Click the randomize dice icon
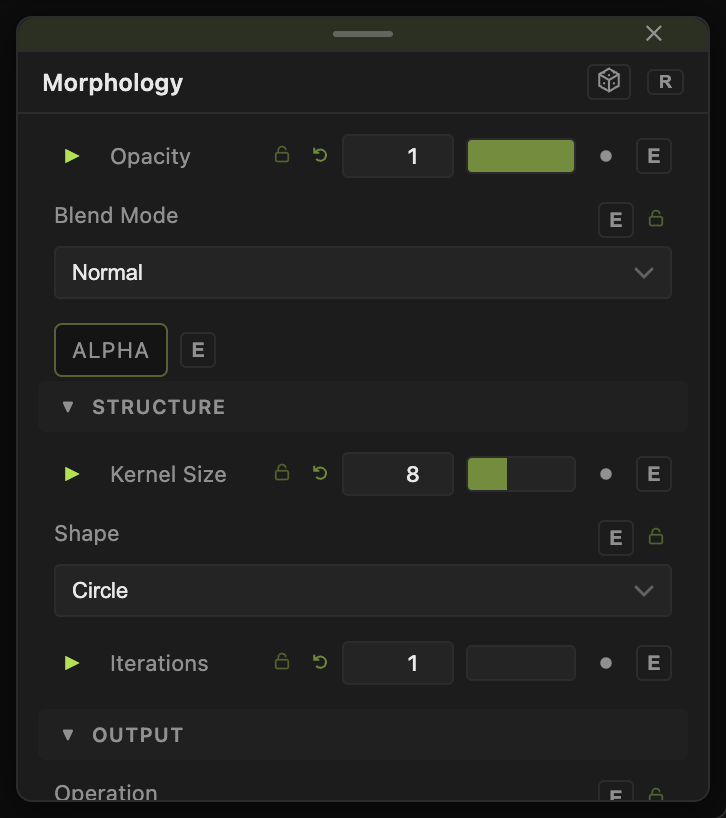This screenshot has height=818, width=726. coord(609,82)
